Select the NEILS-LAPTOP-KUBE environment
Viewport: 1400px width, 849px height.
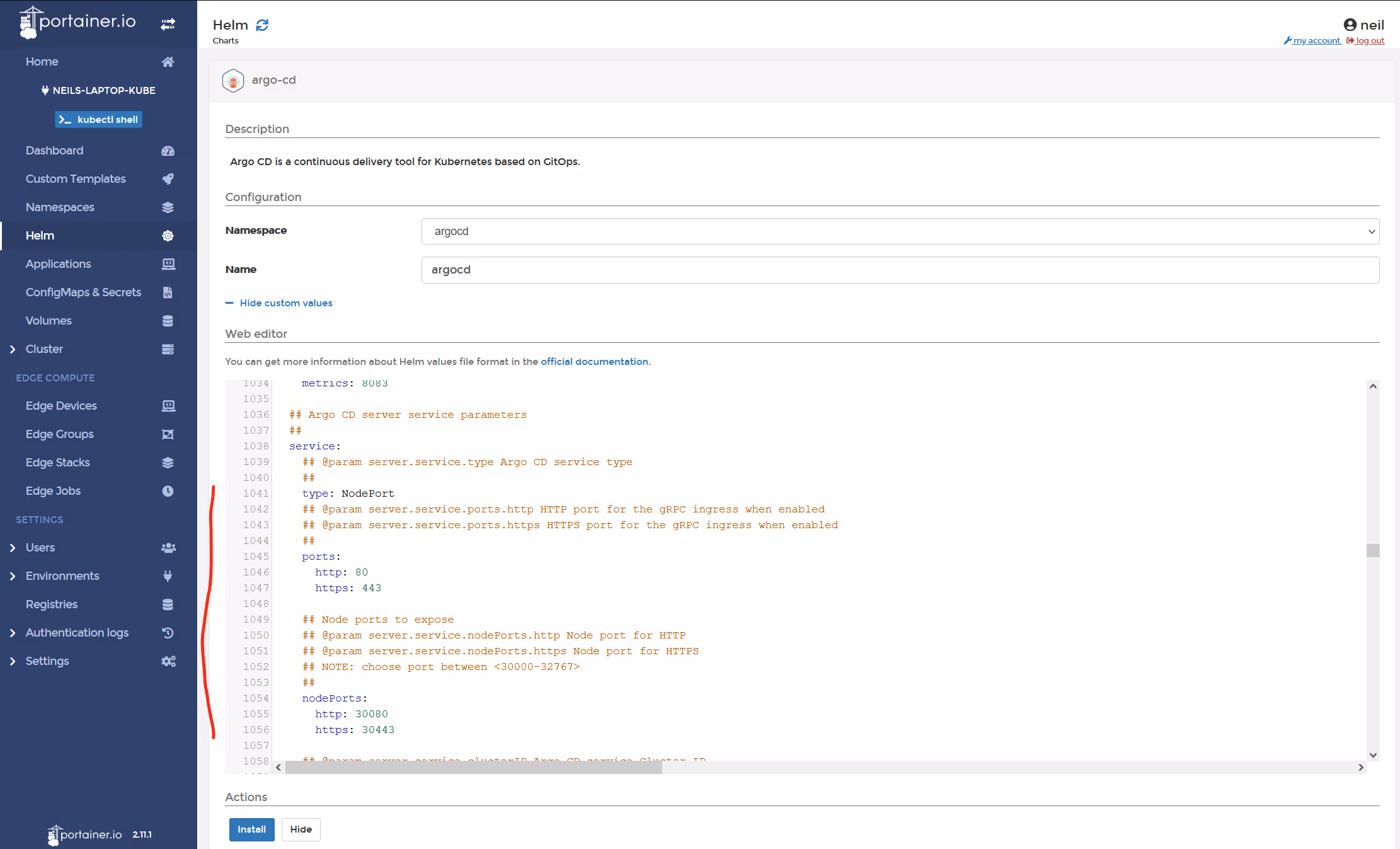98,91
